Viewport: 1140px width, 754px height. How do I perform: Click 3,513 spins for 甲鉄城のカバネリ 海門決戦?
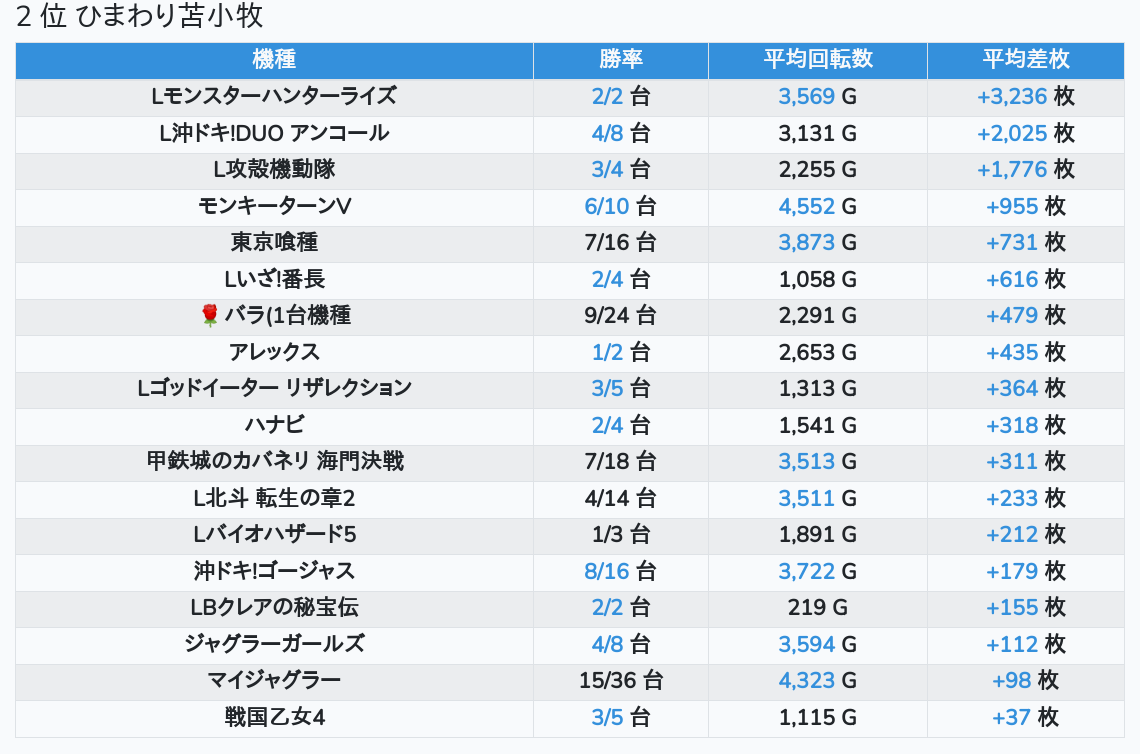(x=807, y=462)
